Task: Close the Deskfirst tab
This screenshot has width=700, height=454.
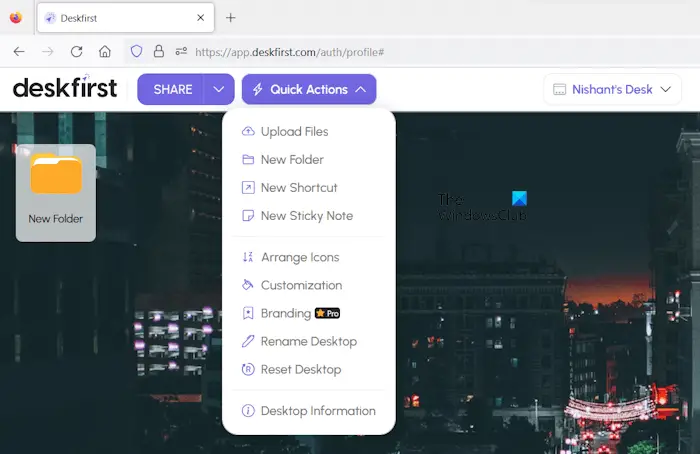Action: 200,18
